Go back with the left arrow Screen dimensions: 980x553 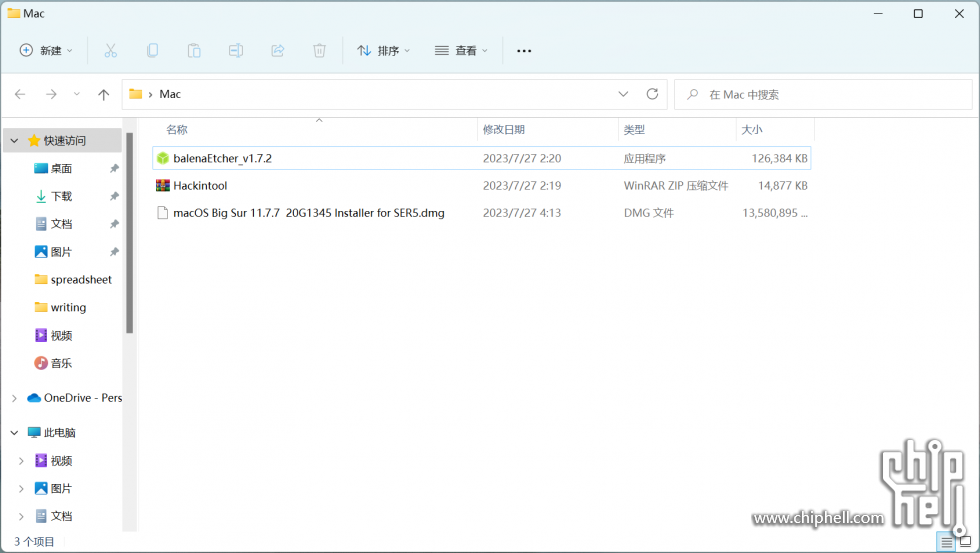click(x=20, y=94)
